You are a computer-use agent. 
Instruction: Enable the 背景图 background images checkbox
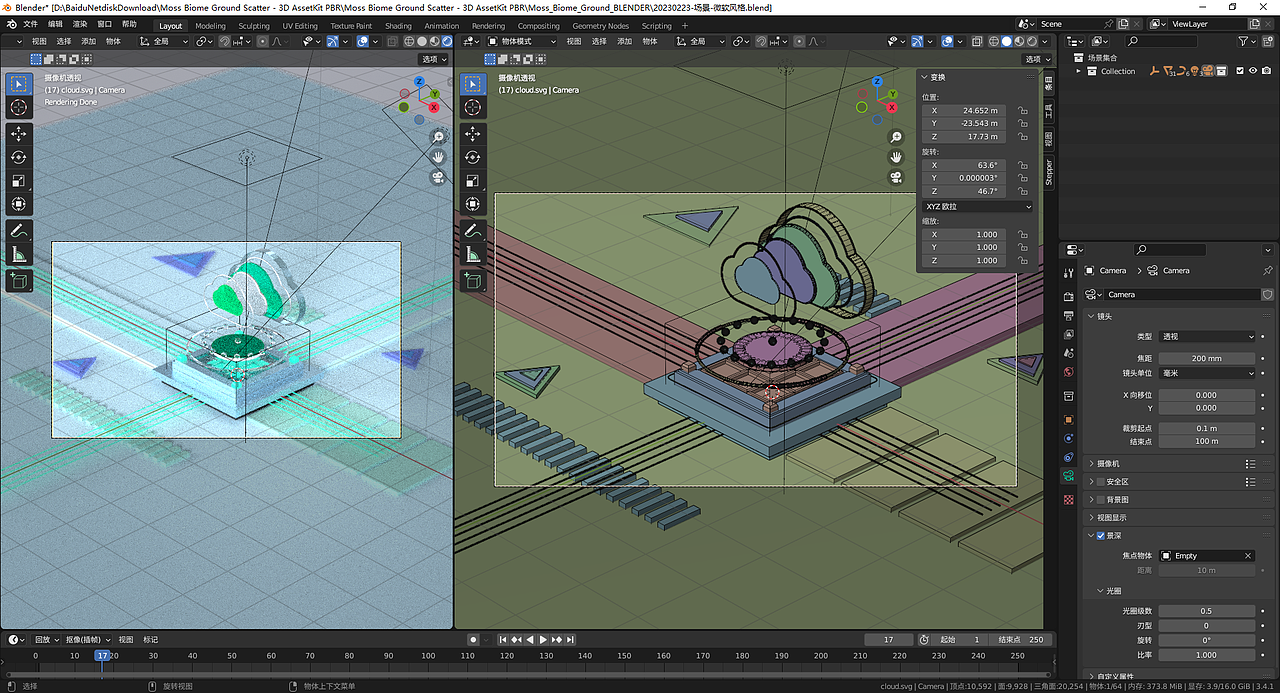tap(1101, 500)
